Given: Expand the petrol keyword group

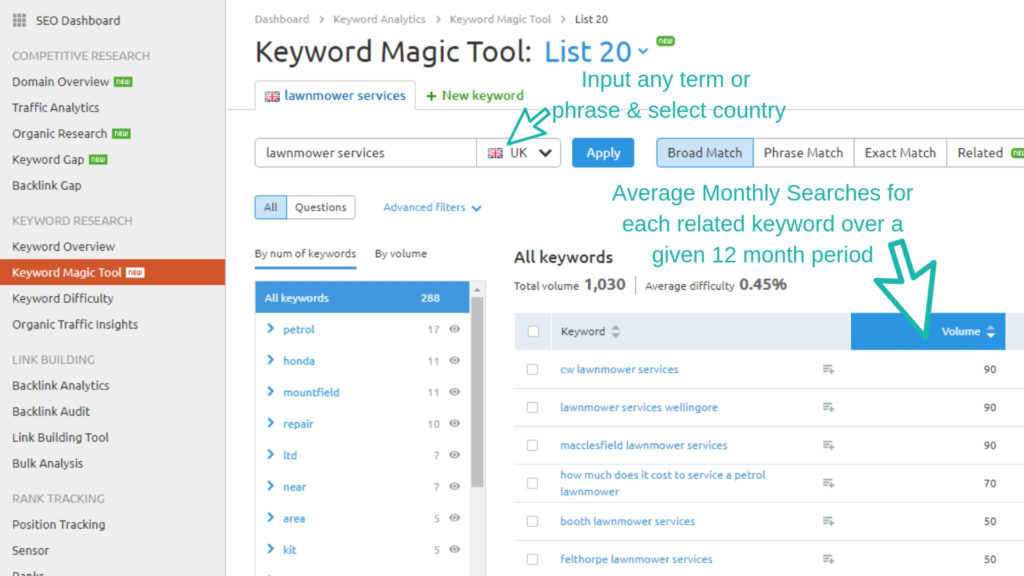Looking at the screenshot, I should point(270,328).
